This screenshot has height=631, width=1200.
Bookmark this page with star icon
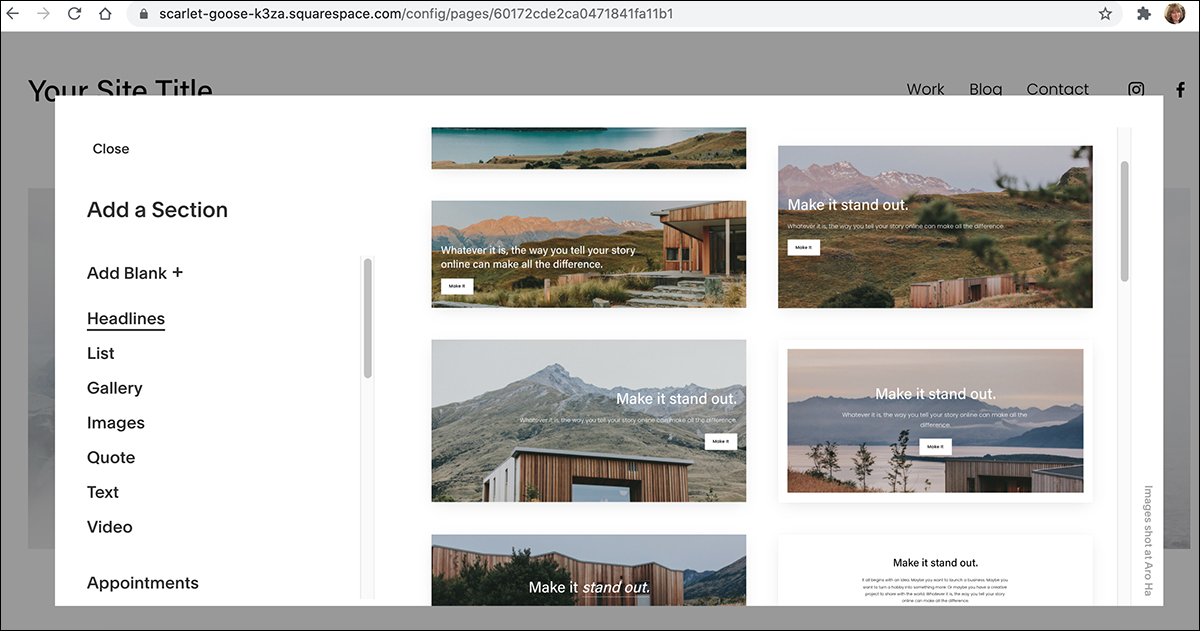(1105, 14)
